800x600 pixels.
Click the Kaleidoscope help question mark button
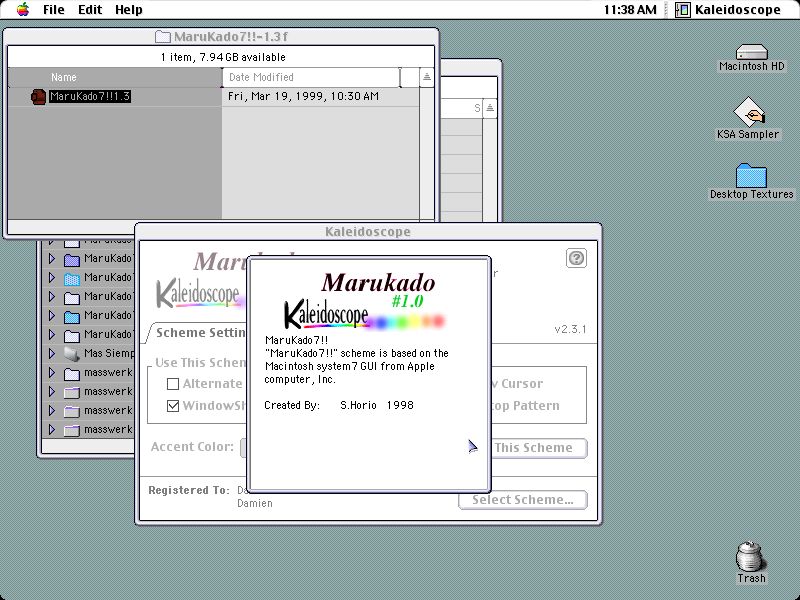coord(576,258)
